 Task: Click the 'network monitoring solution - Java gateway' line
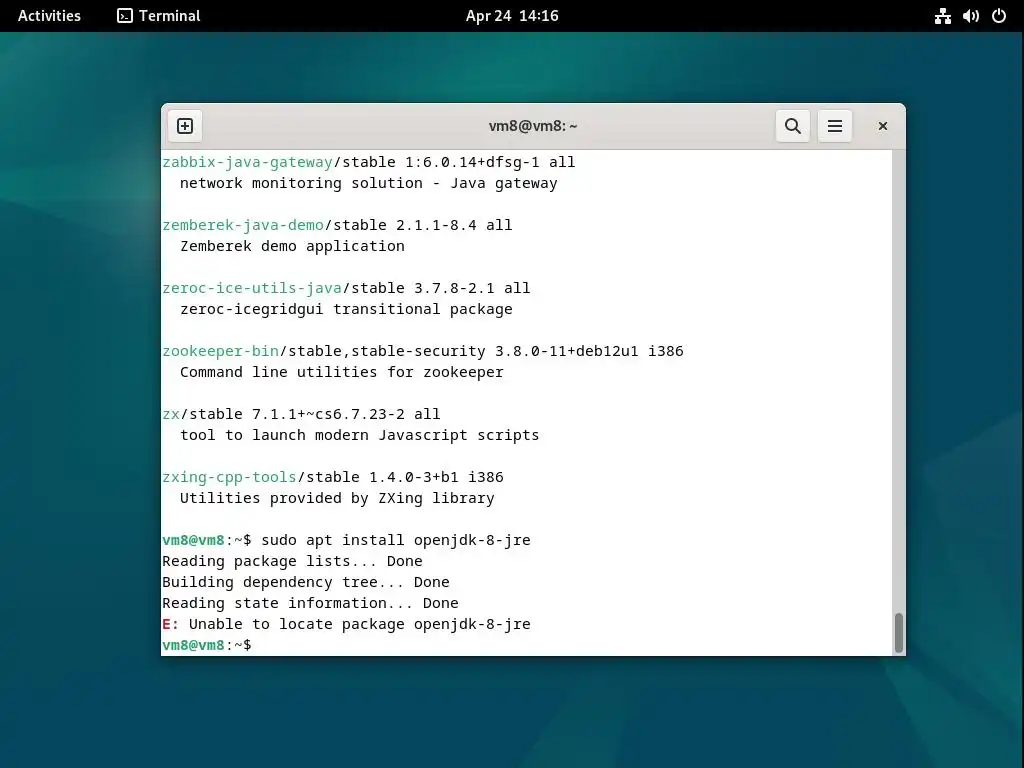[x=369, y=184]
